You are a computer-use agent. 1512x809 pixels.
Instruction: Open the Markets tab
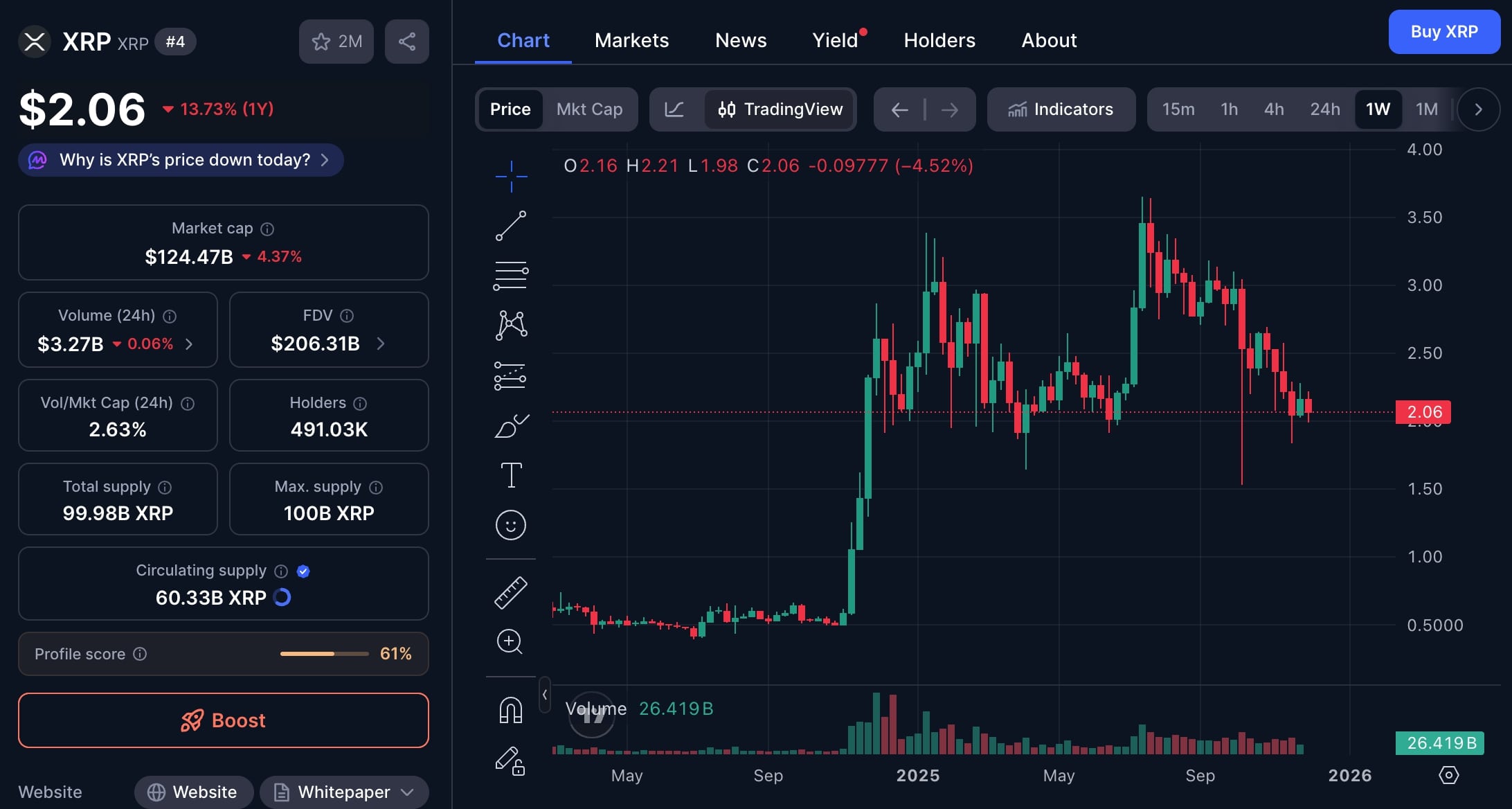pyautogui.click(x=631, y=40)
